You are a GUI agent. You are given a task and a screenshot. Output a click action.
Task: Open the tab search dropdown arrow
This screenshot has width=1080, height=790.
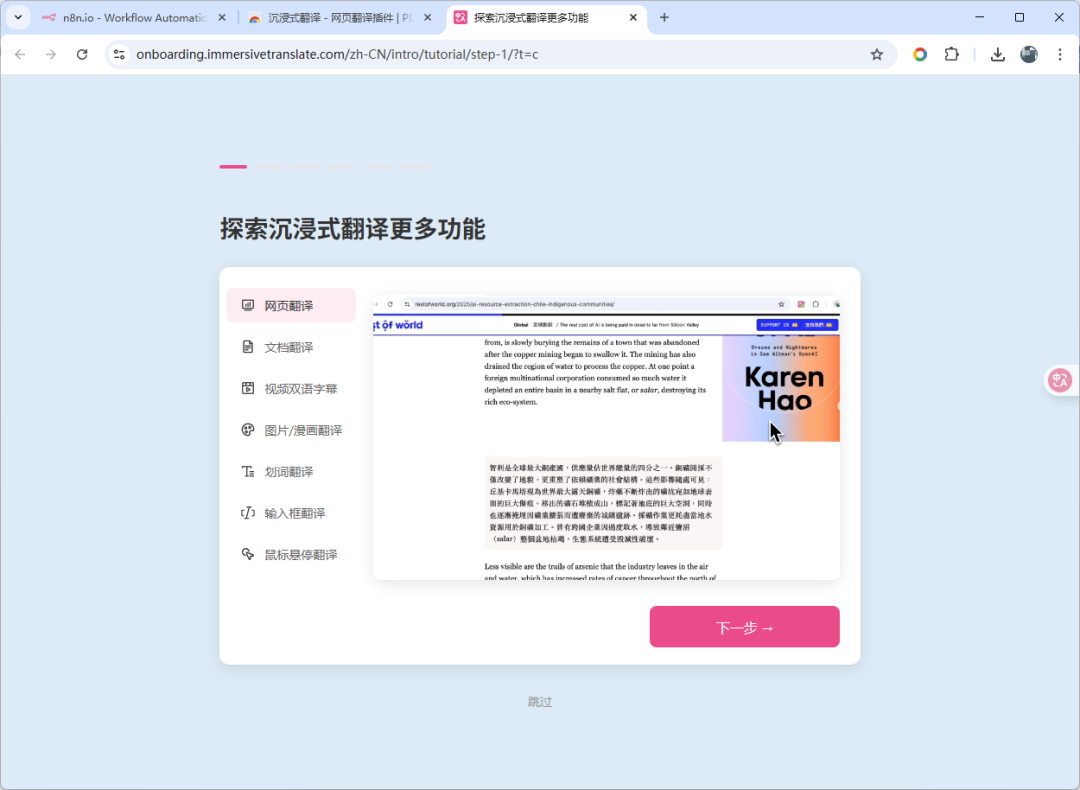click(x=18, y=17)
